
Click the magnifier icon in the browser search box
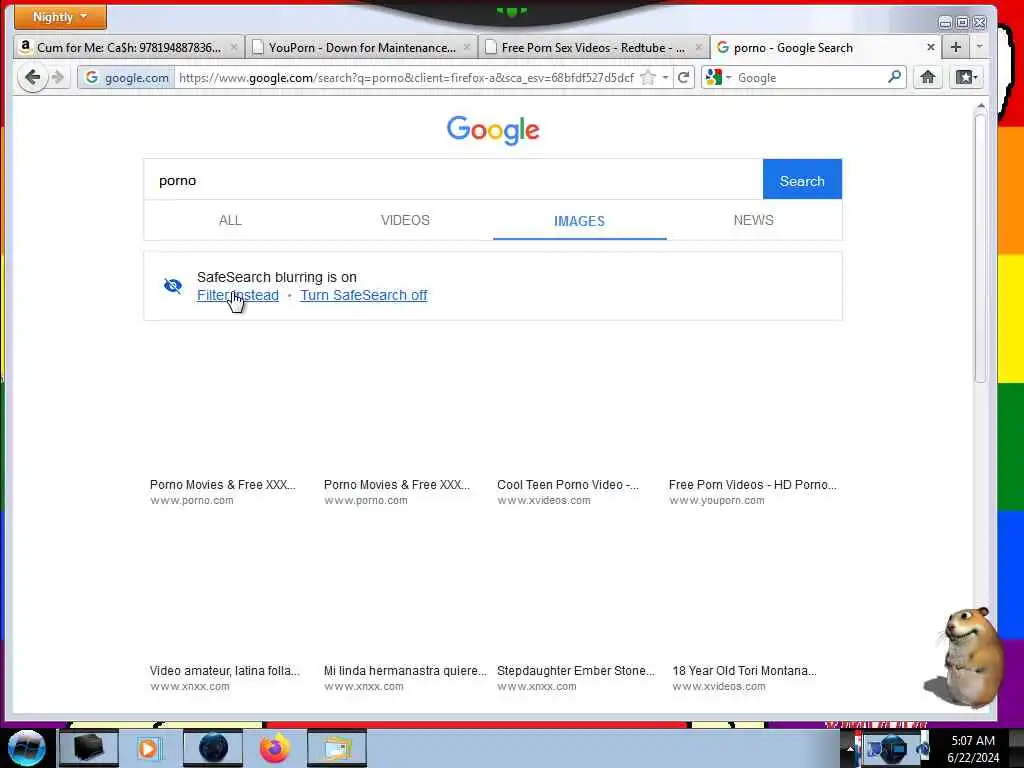(894, 77)
